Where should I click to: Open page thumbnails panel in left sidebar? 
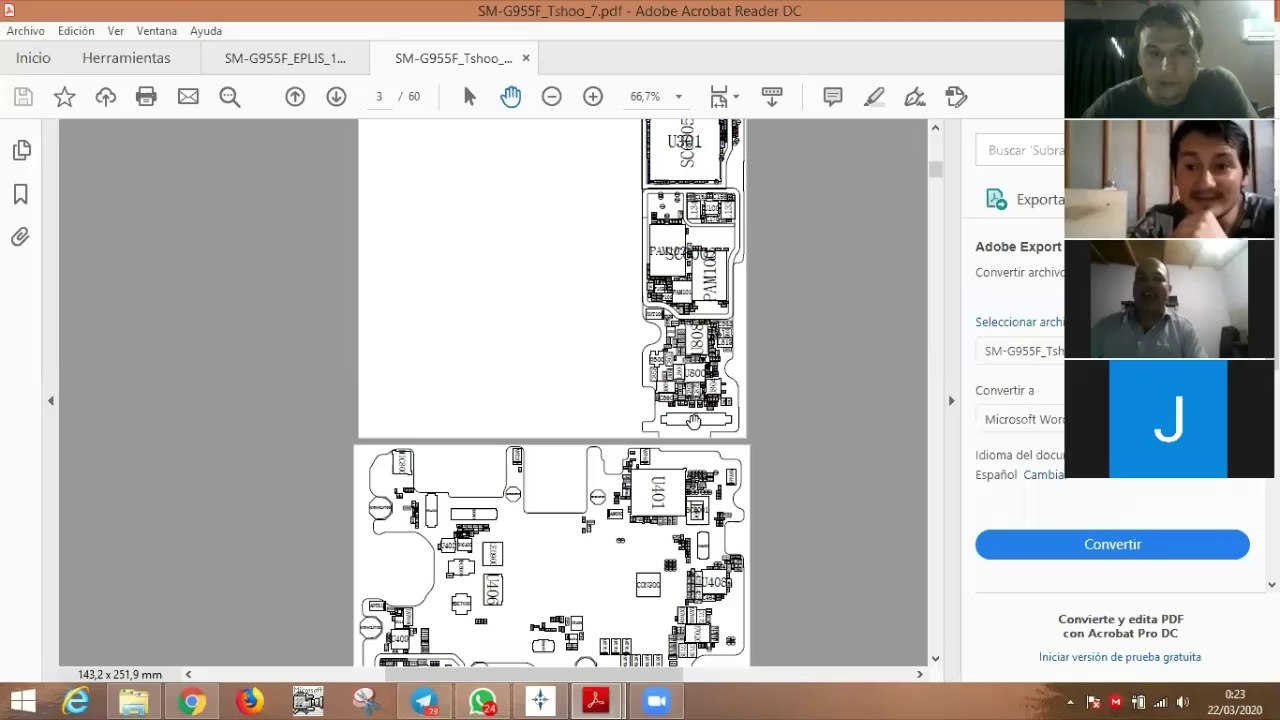tap(21, 150)
